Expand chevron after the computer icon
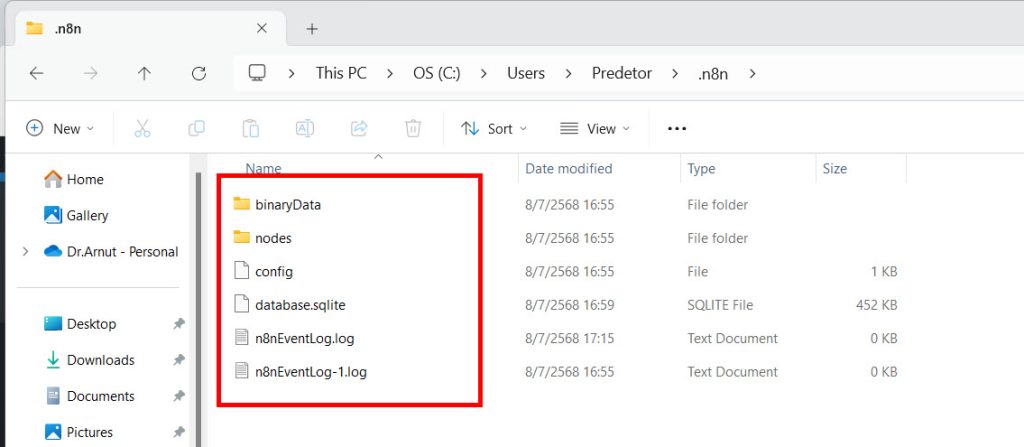The height and width of the screenshot is (447, 1024). tap(291, 73)
